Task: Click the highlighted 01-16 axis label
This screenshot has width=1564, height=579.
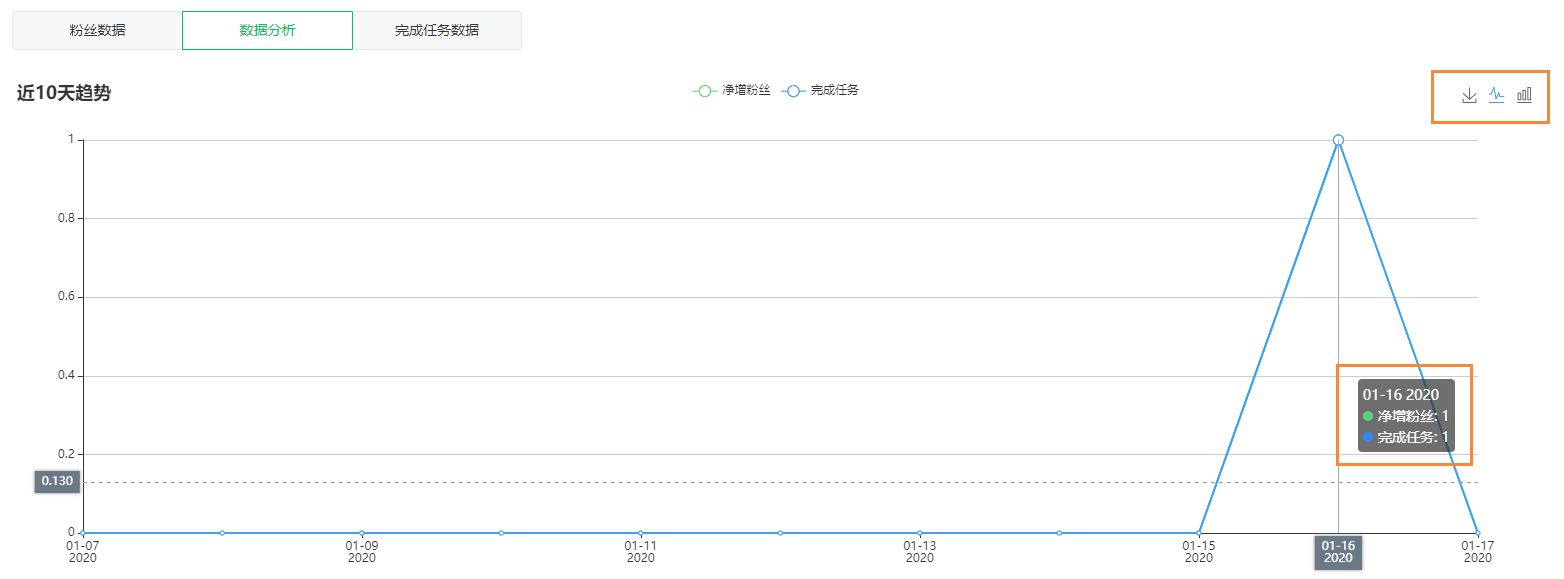Action: click(1338, 552)
